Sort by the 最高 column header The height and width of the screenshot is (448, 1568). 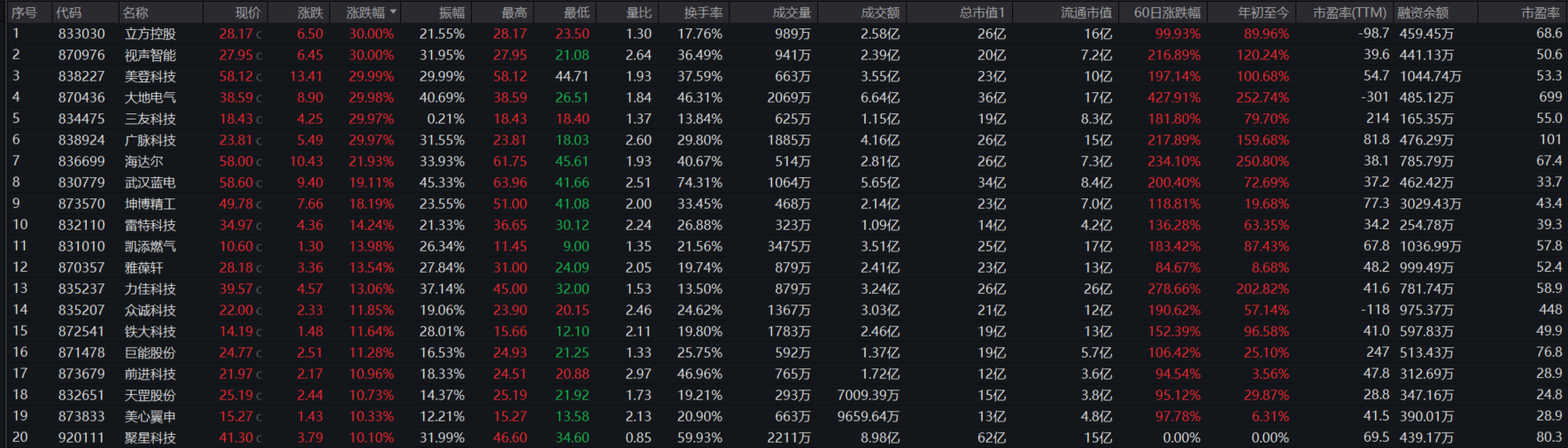(514, 12)
